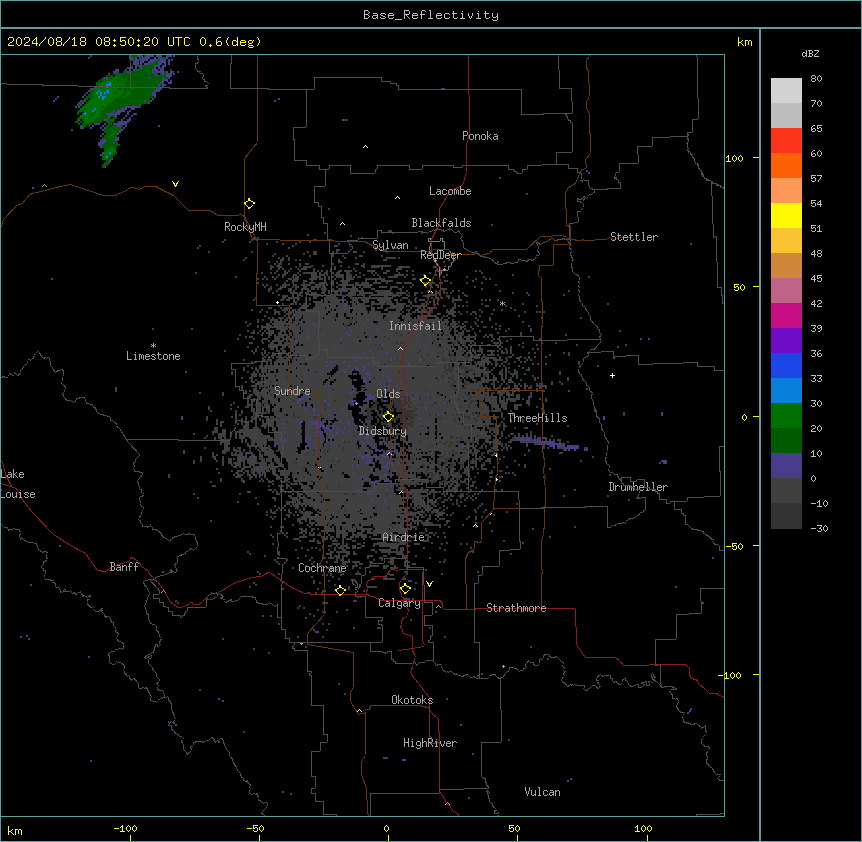Image resolution: width=862 pixels, height=842 pixels.
Task: Click the Lacombe city label
Action: coord(450,191)
